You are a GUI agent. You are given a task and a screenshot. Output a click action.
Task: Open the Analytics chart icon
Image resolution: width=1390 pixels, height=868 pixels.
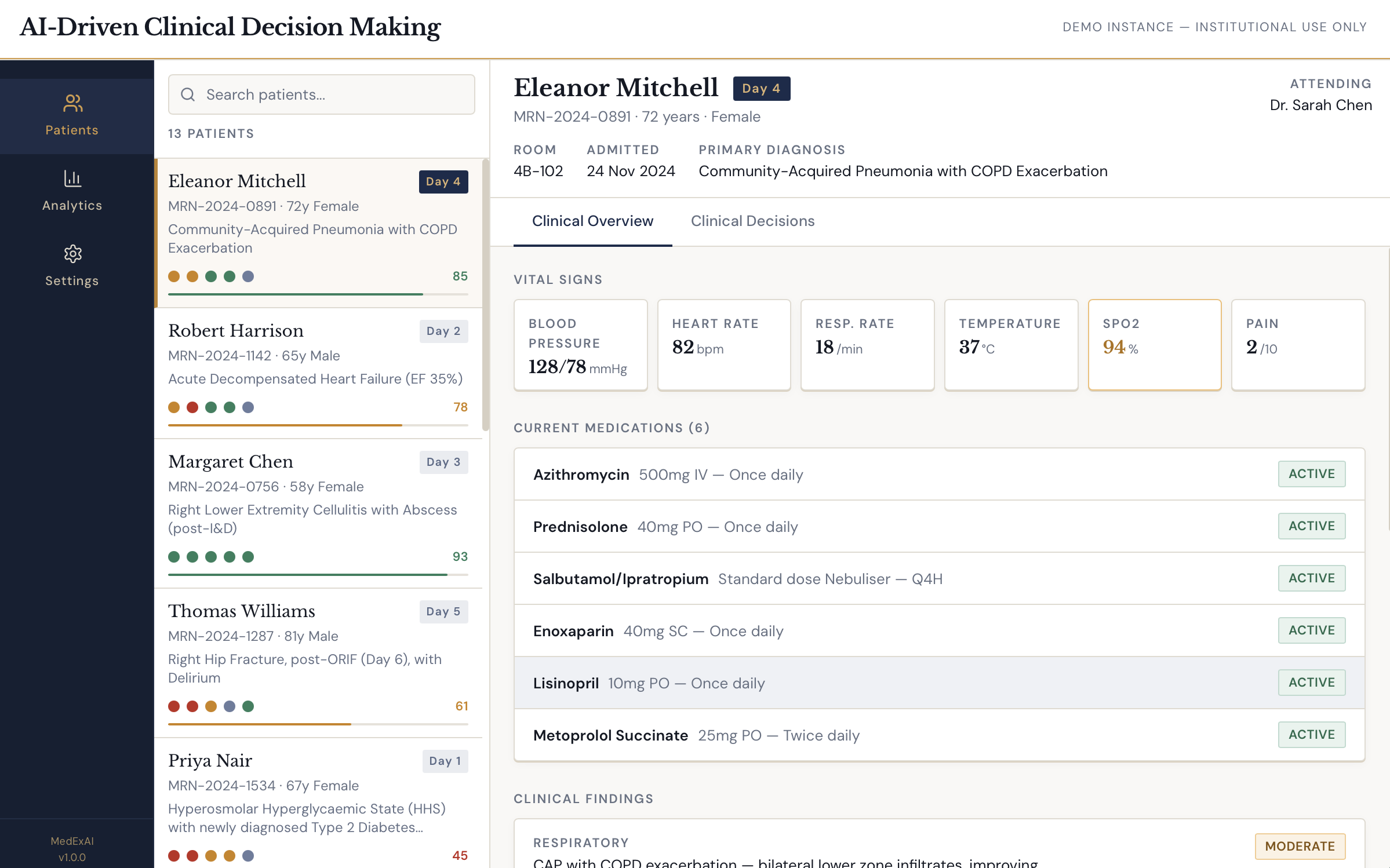[x=72, y=178]
